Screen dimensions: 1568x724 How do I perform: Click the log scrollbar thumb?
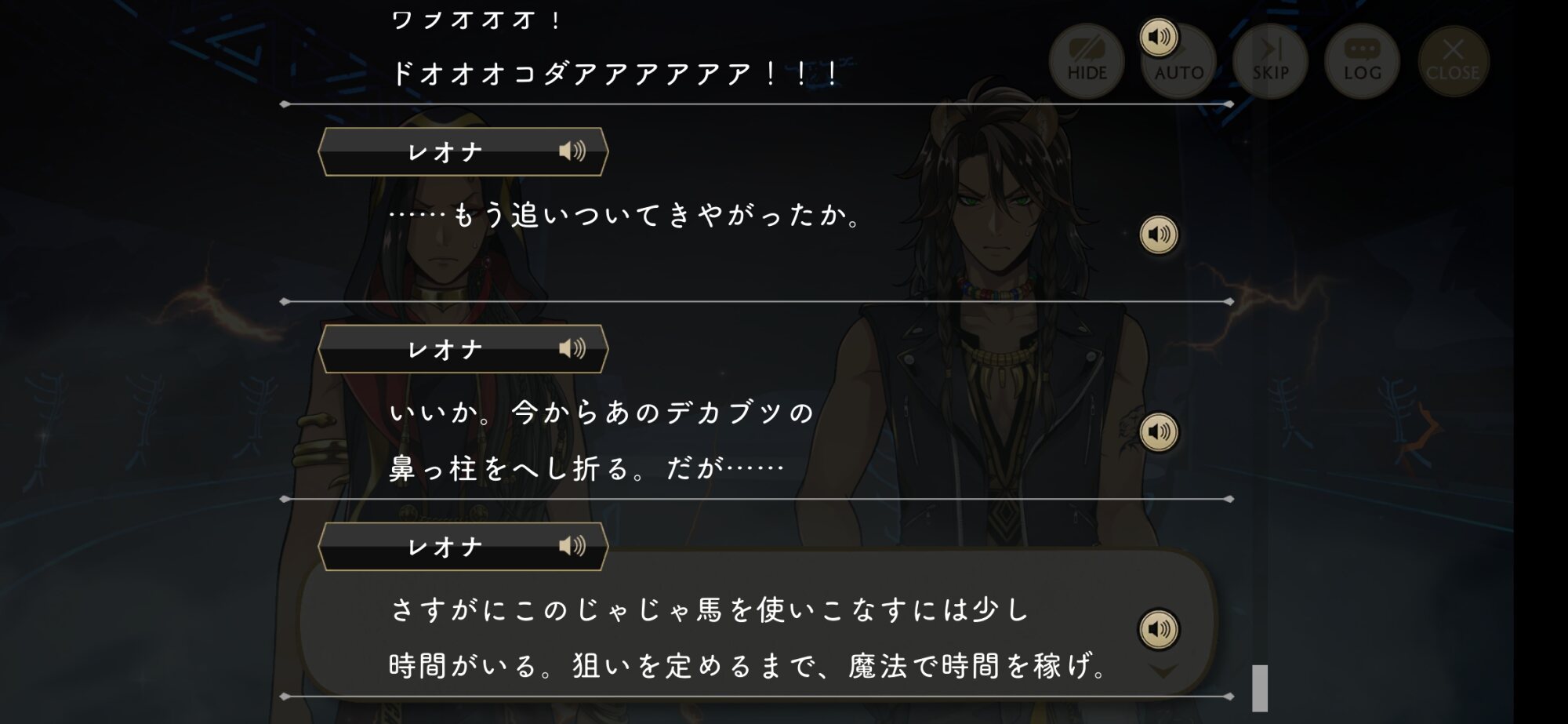(x=1260, y=688)
